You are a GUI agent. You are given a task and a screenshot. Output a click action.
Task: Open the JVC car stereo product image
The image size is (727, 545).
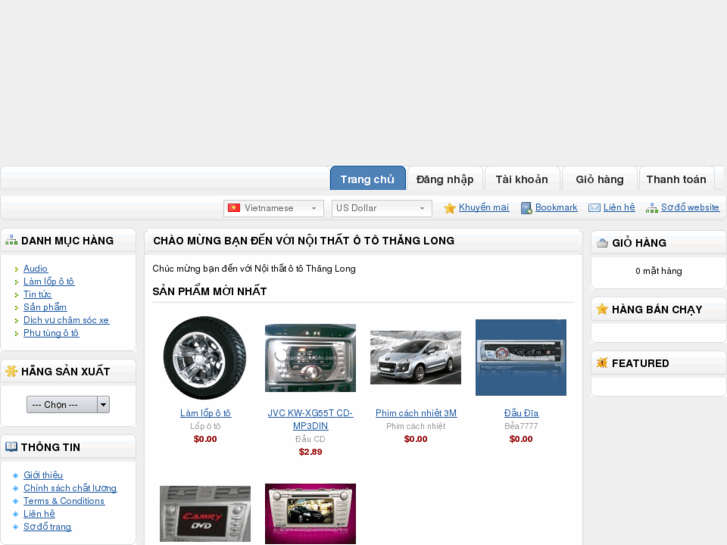pos(310,358)
